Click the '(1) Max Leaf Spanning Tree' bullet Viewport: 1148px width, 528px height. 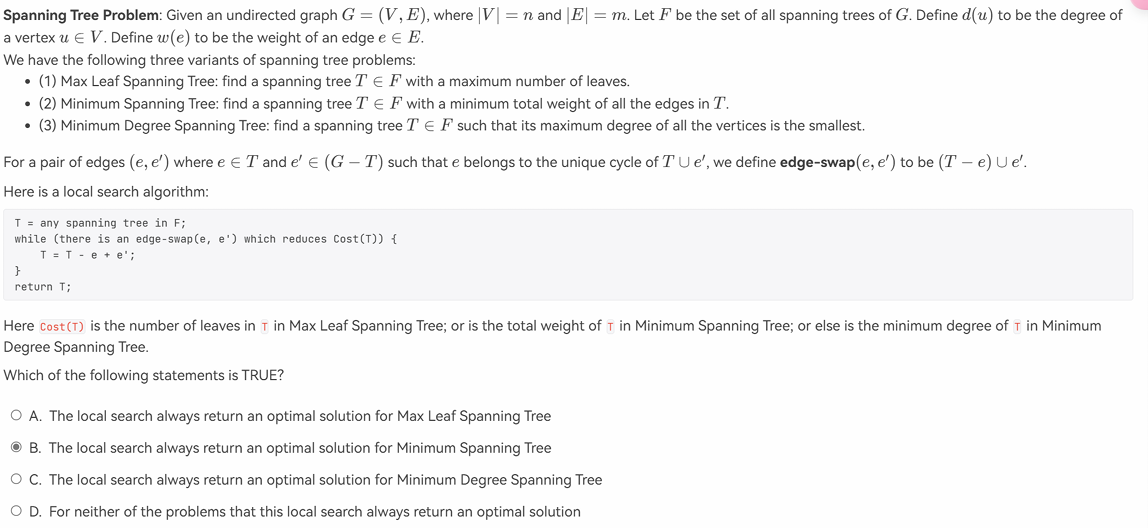click(x=334, y=81)
